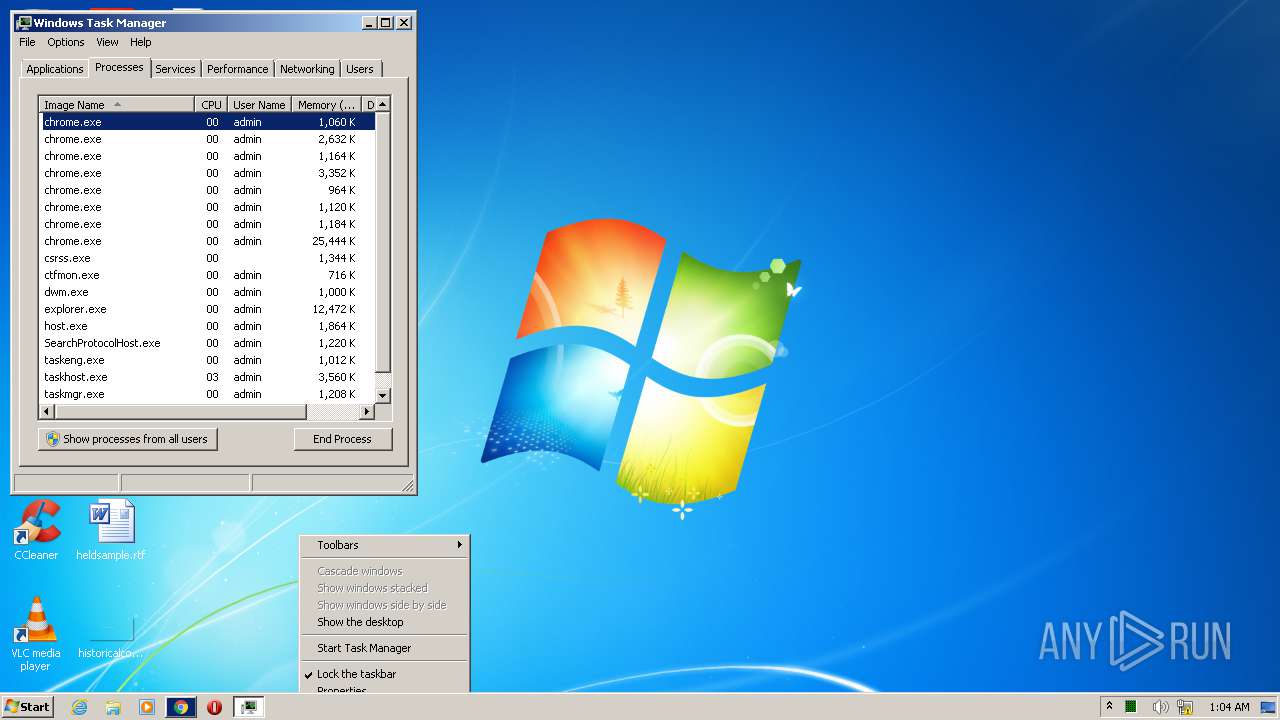
Task: Sort processes by User Name column
Action: pyautogui.click(x=259, y=105)
